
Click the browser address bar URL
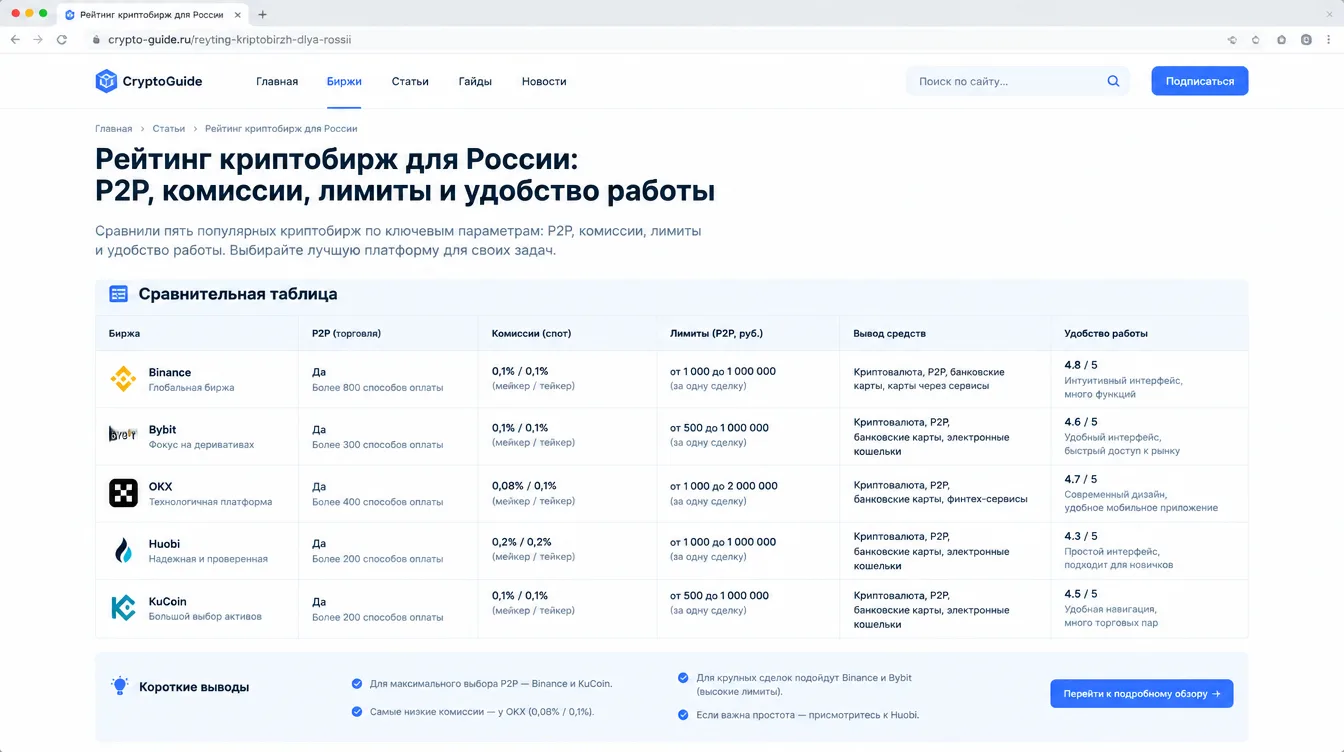229,40
